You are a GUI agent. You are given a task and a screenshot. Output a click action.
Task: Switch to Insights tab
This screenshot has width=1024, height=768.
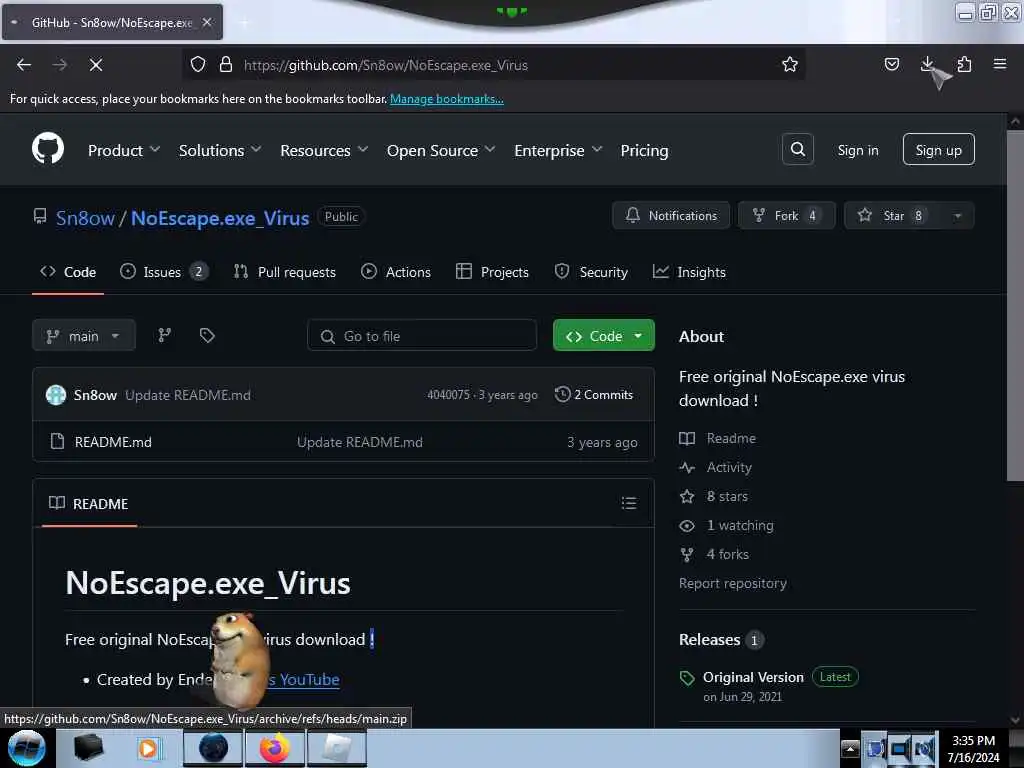point(689,272)
